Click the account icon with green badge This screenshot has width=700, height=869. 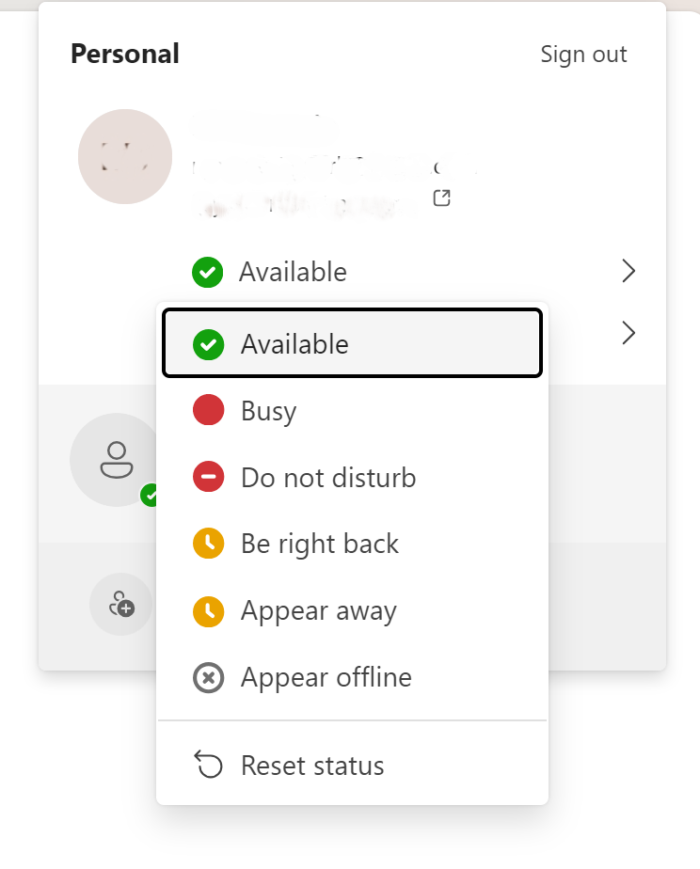[118, 461]
